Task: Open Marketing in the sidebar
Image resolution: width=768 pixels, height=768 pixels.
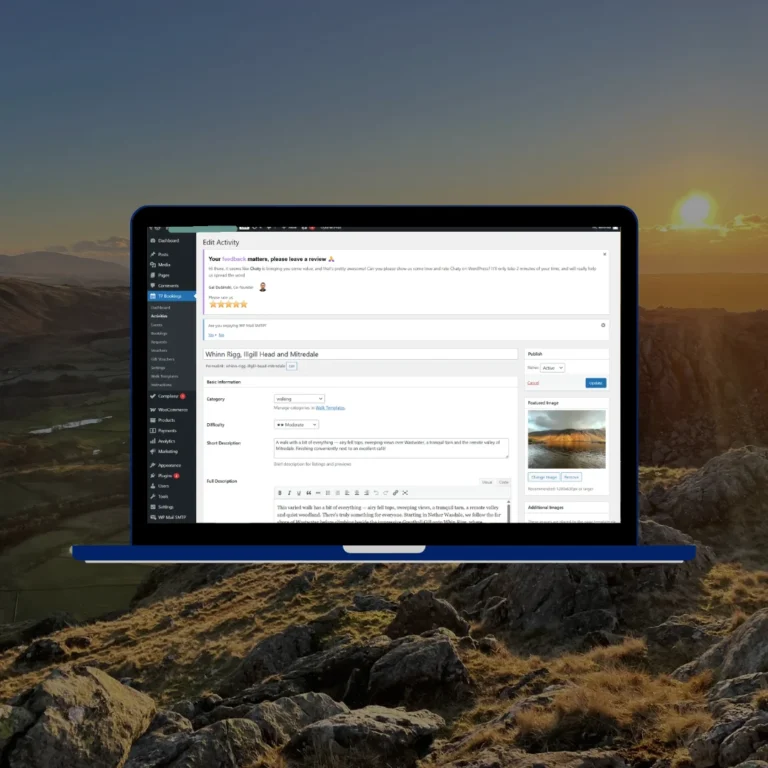Action: tap(171, 451)
